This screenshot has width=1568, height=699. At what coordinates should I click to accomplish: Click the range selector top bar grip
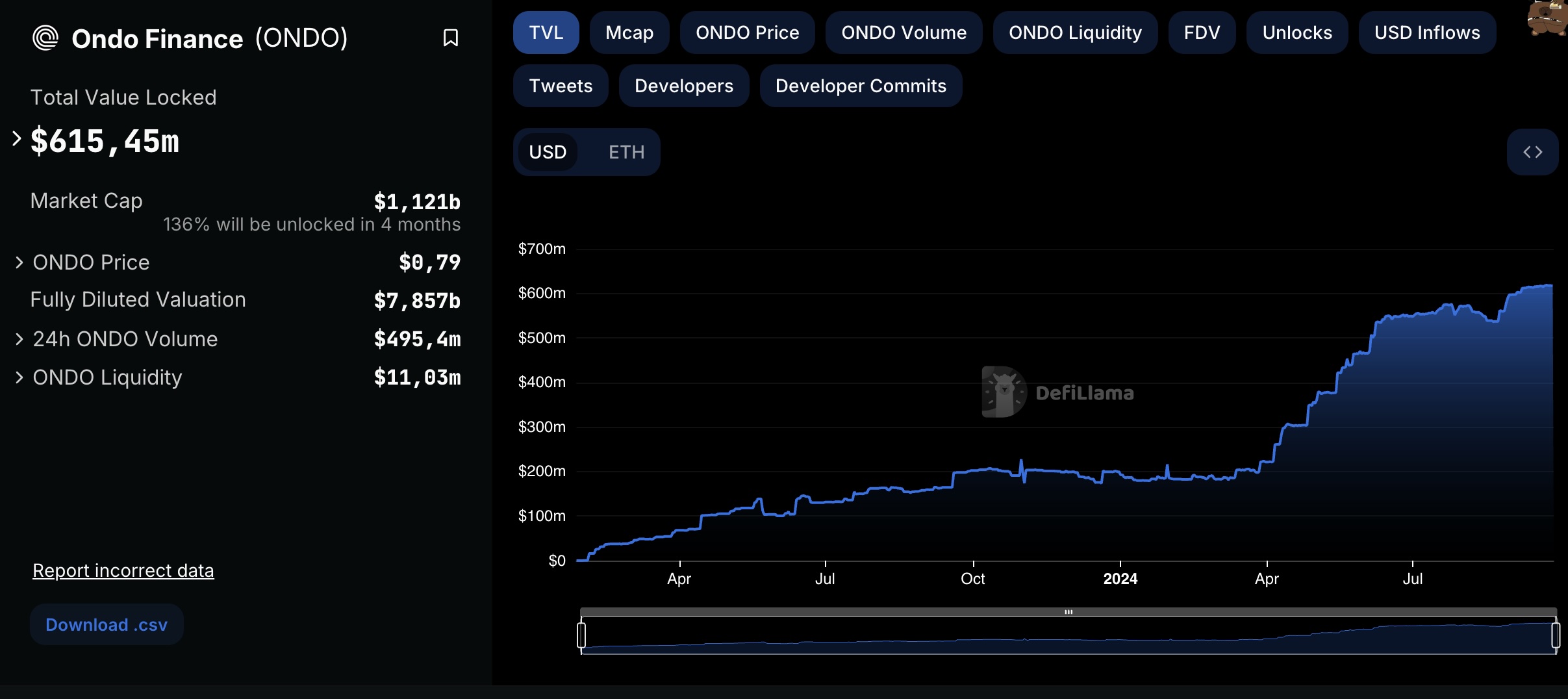(1069, 612)
